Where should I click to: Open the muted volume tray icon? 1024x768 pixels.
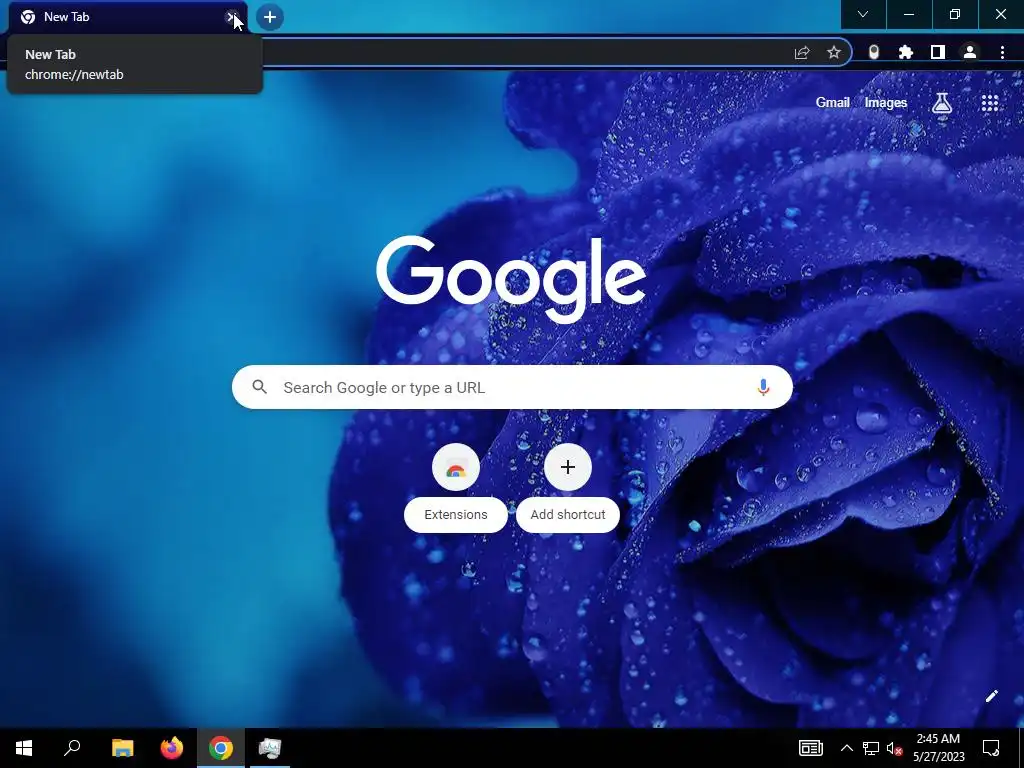894,748
